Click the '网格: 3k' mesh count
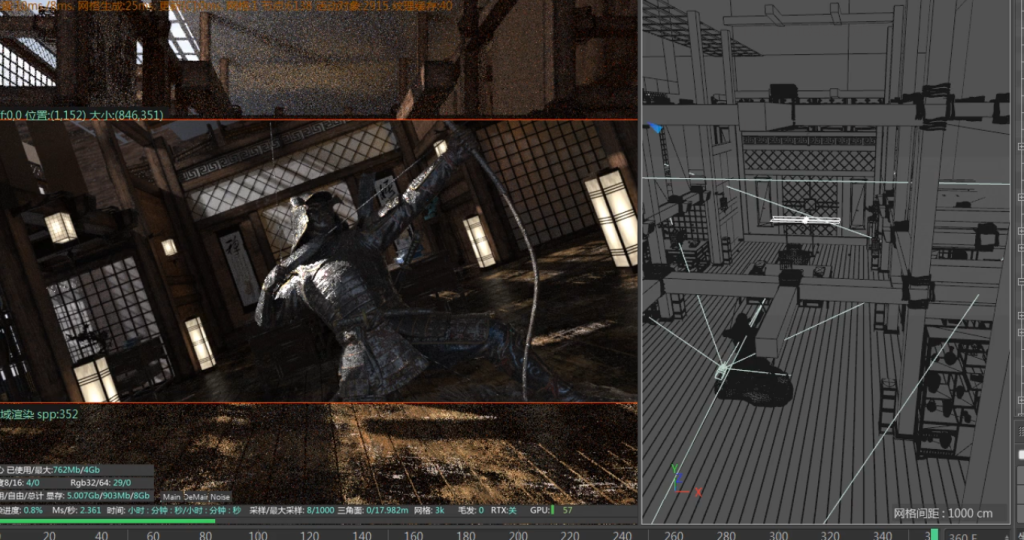Viewport: 1024px width, 540px height. [x=429, y=510]
